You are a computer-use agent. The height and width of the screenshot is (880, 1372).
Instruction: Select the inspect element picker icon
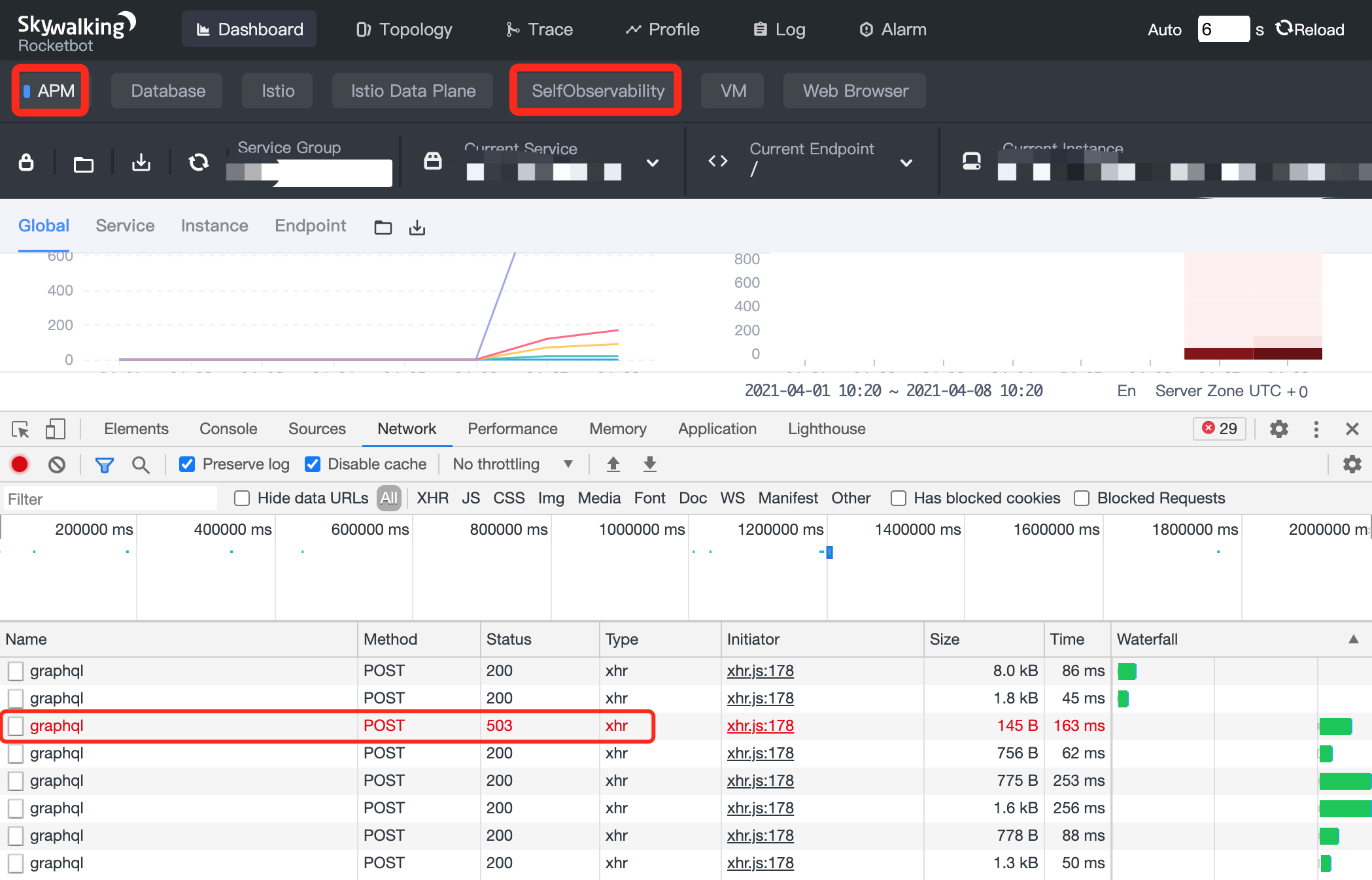pyautogui.click(x=20, y=429)
